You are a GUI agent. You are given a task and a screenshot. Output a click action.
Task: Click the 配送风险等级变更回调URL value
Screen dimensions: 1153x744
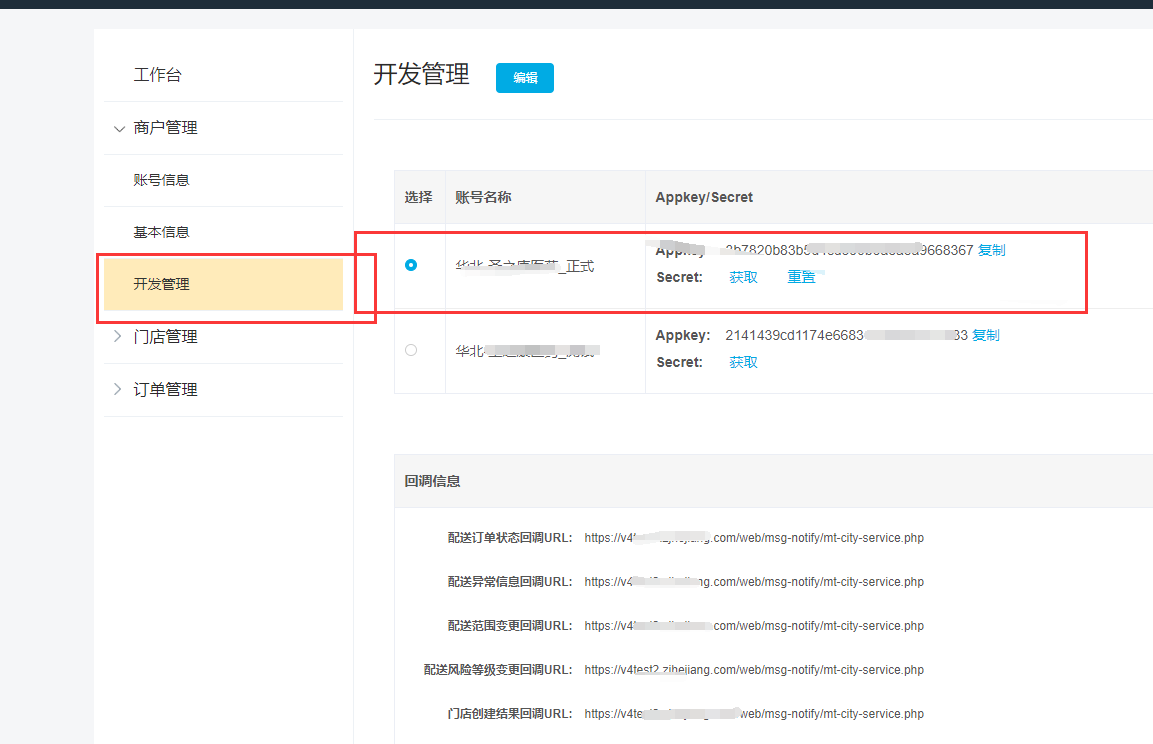point(753,670)
